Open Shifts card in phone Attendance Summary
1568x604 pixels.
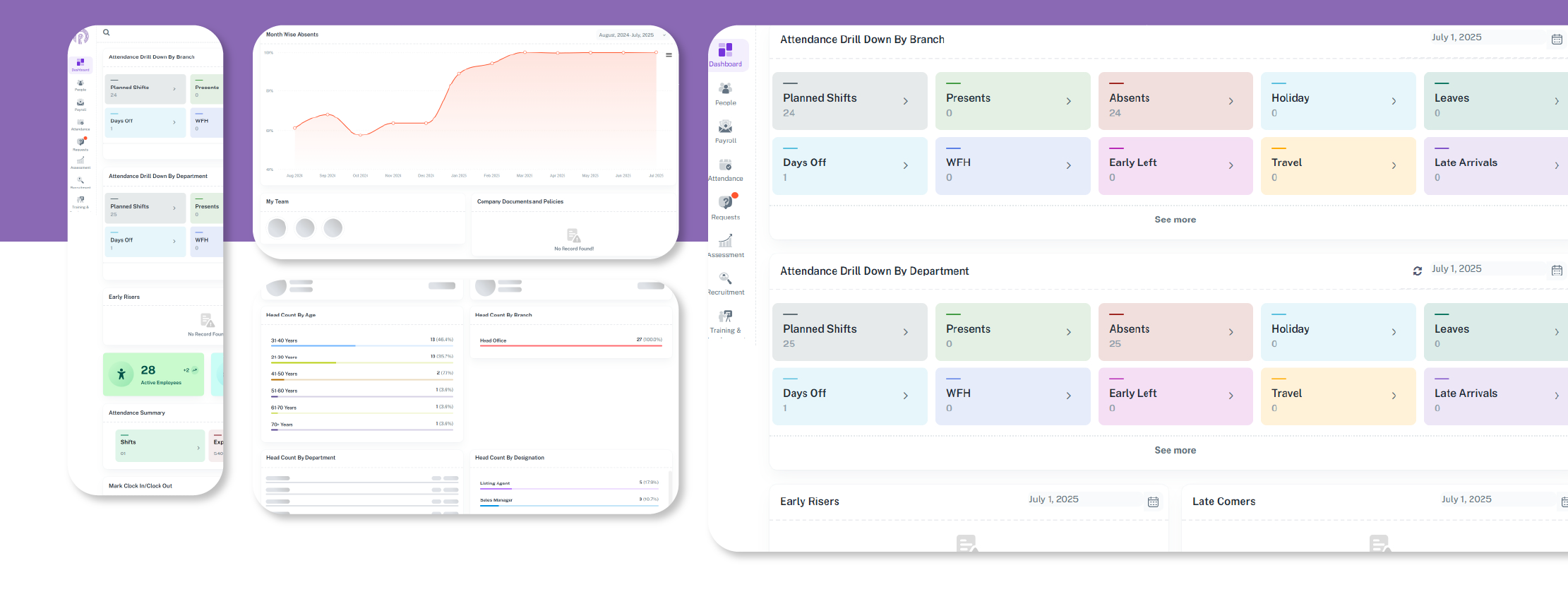click(160, 446)
